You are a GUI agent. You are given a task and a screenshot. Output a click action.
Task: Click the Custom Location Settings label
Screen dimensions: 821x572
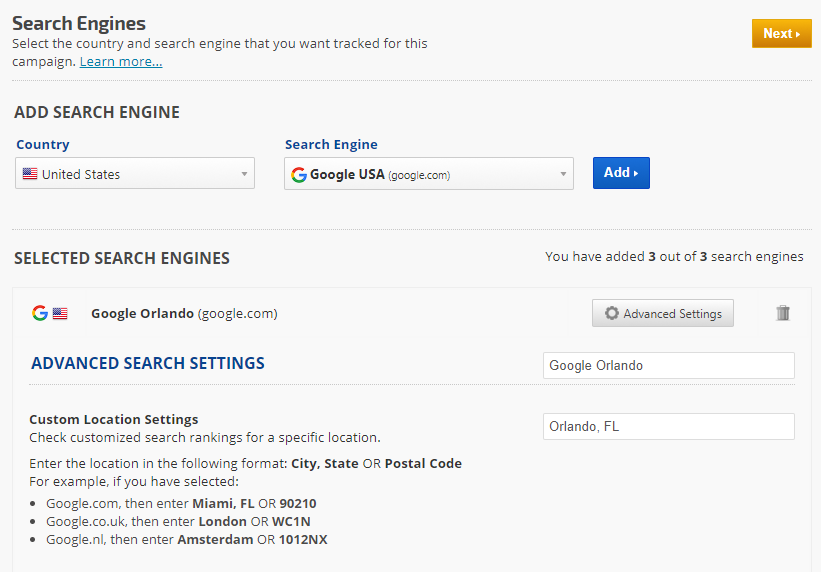[x=114, y=420]
